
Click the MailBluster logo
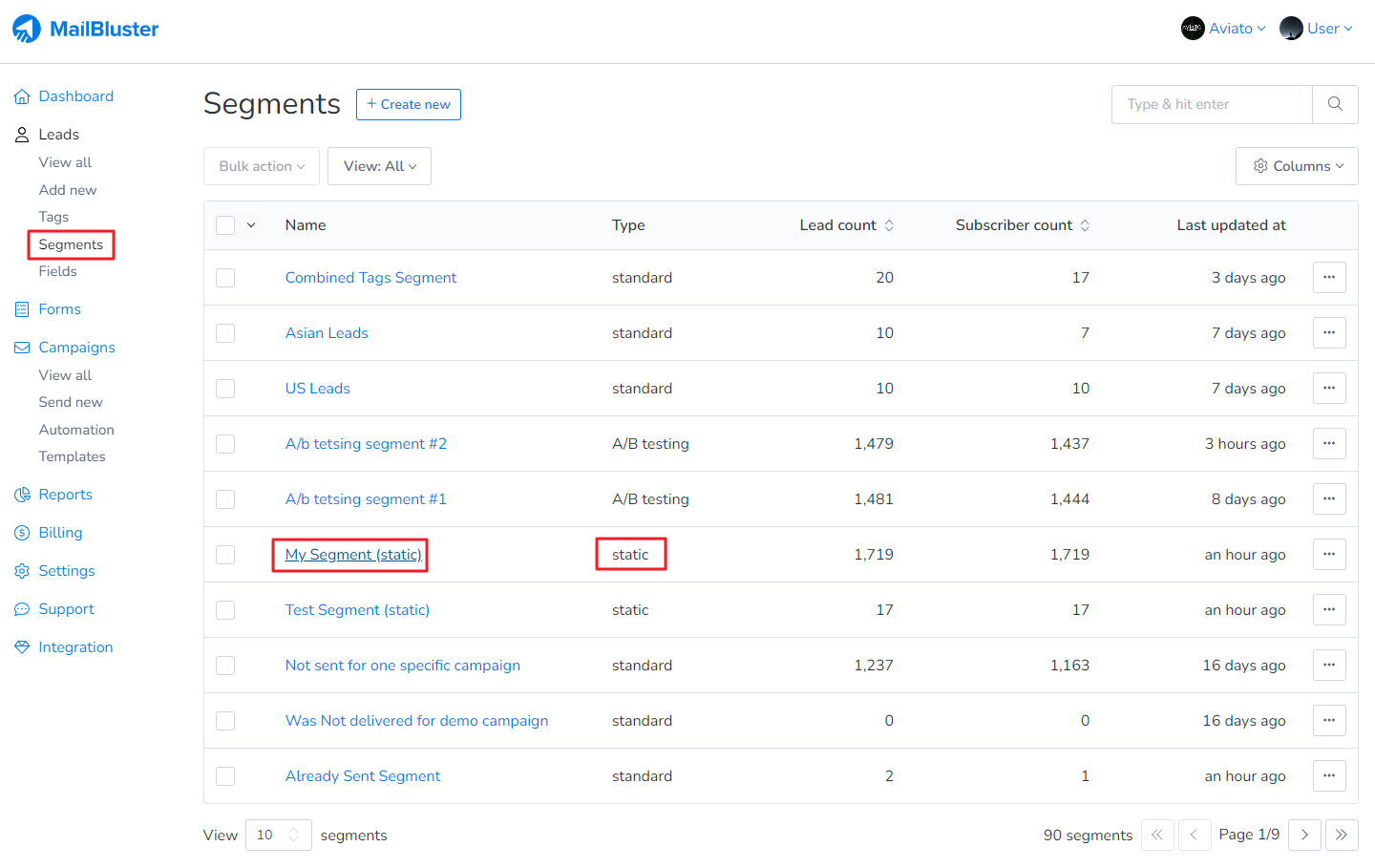pos(86,29)
